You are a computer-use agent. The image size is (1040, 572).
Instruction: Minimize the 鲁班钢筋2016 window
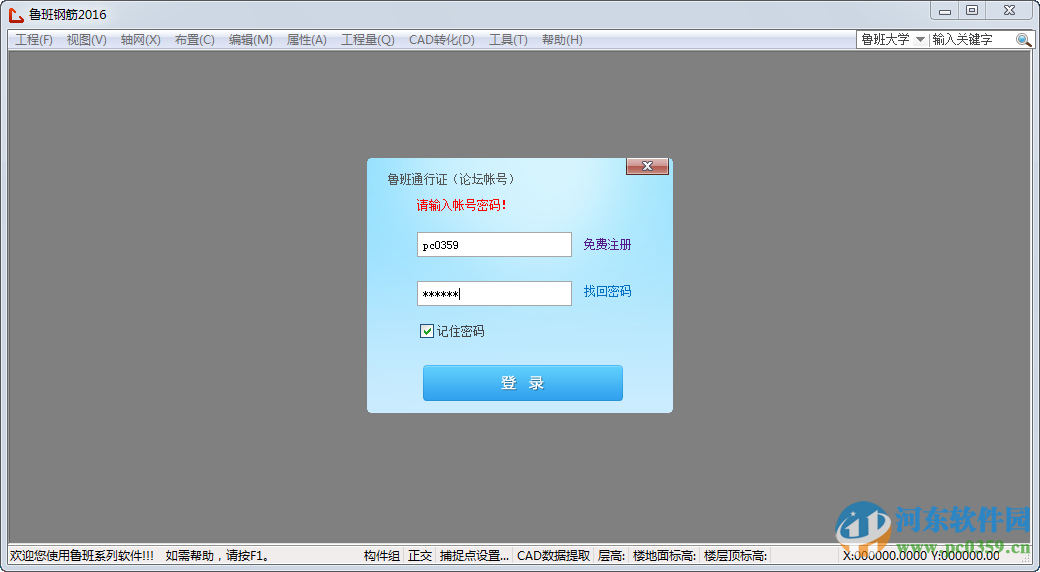coord(945,11)
